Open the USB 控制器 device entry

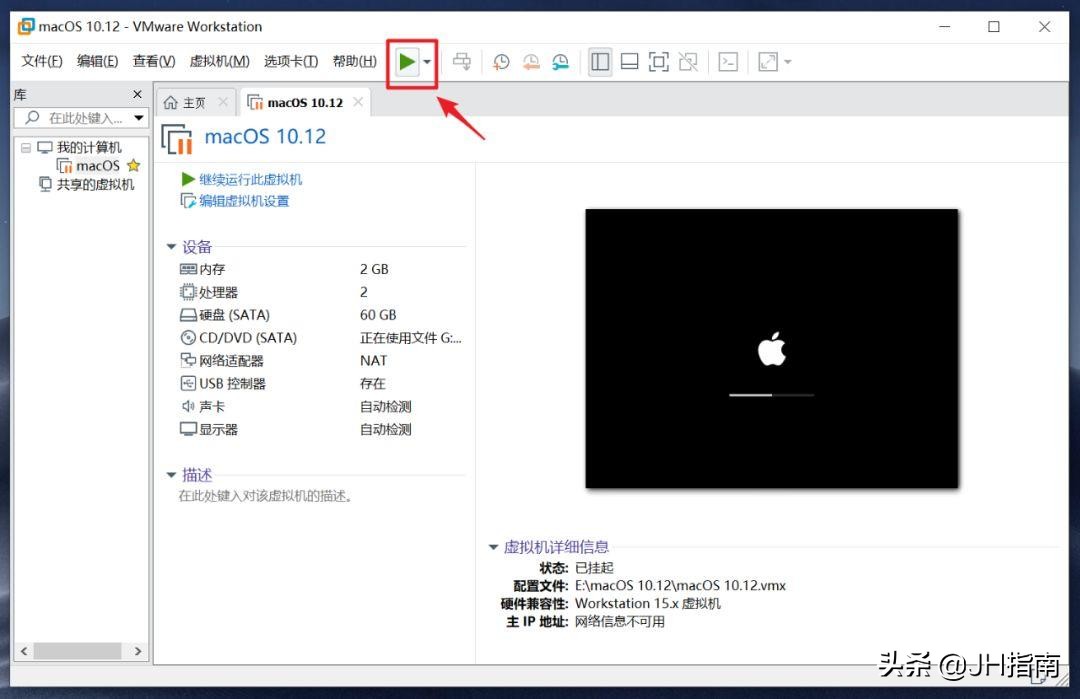(223, 384)
